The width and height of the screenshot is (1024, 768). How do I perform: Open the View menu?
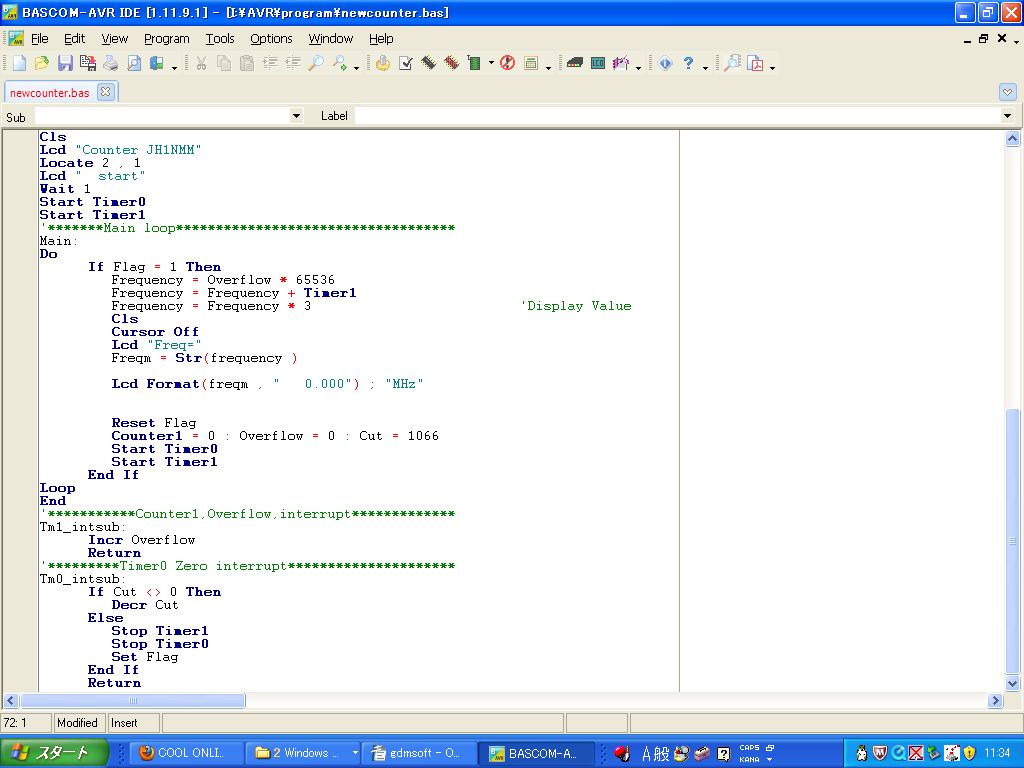coord(114,39)
